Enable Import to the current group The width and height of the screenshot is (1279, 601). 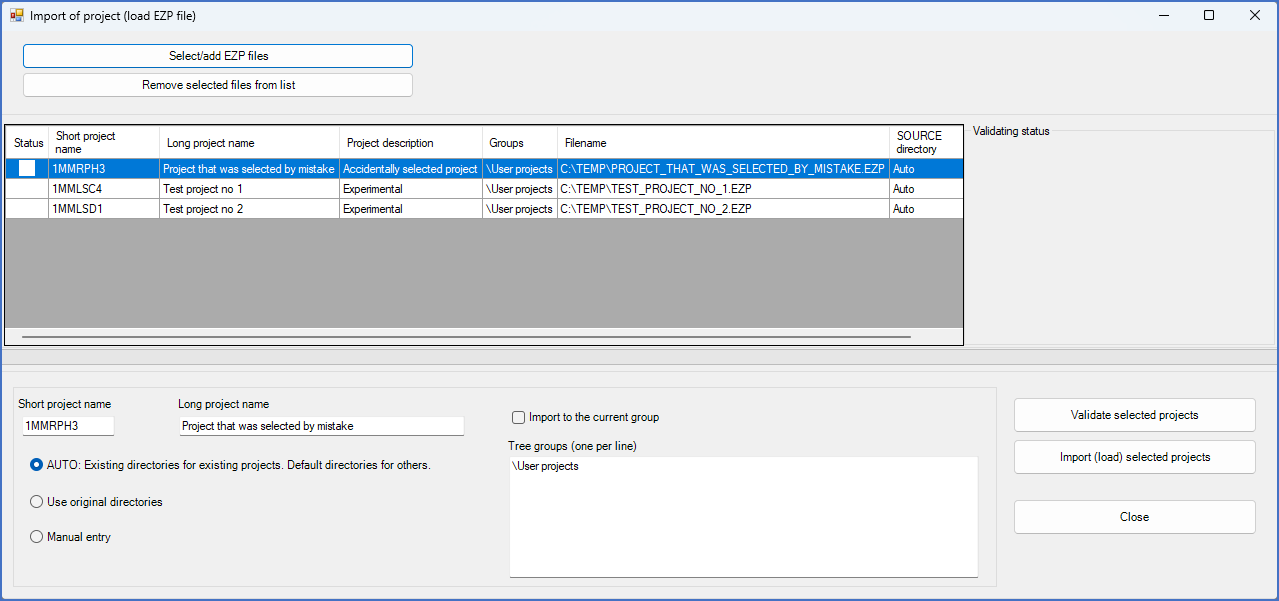pyautogui.click(x=518, y=417)
